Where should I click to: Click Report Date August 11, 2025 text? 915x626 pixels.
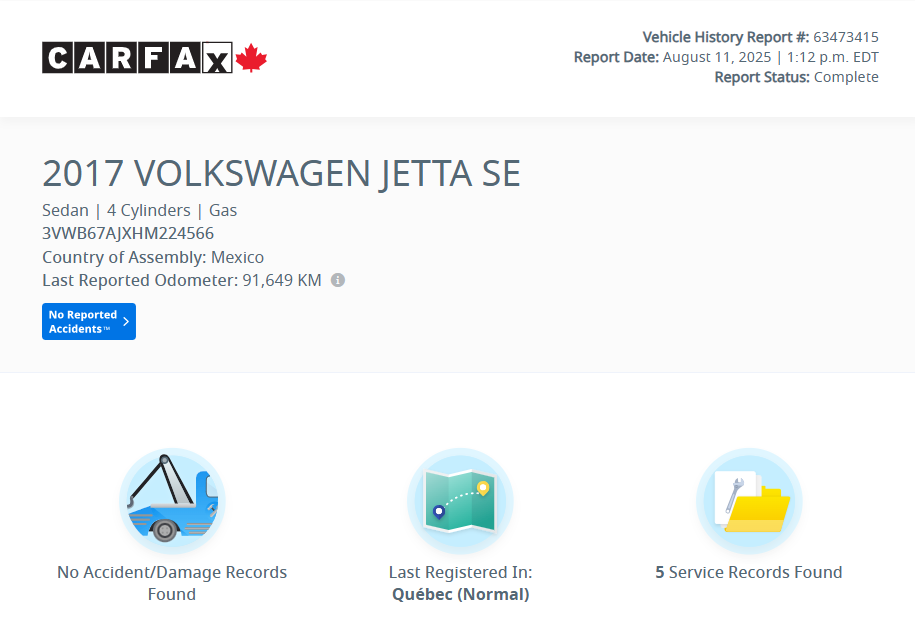pos(726,57)
